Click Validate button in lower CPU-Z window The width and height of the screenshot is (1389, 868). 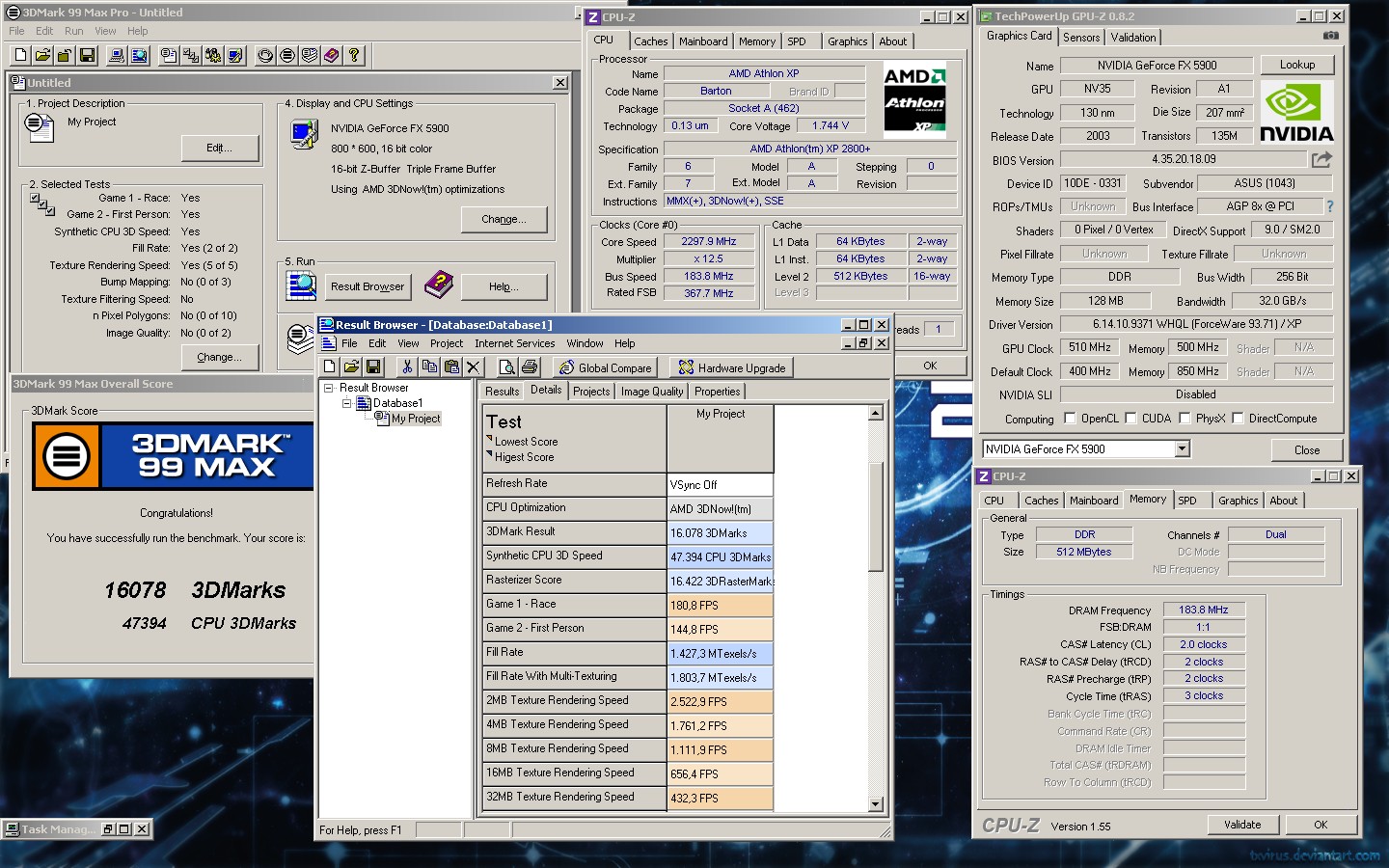click(1242, 825)
